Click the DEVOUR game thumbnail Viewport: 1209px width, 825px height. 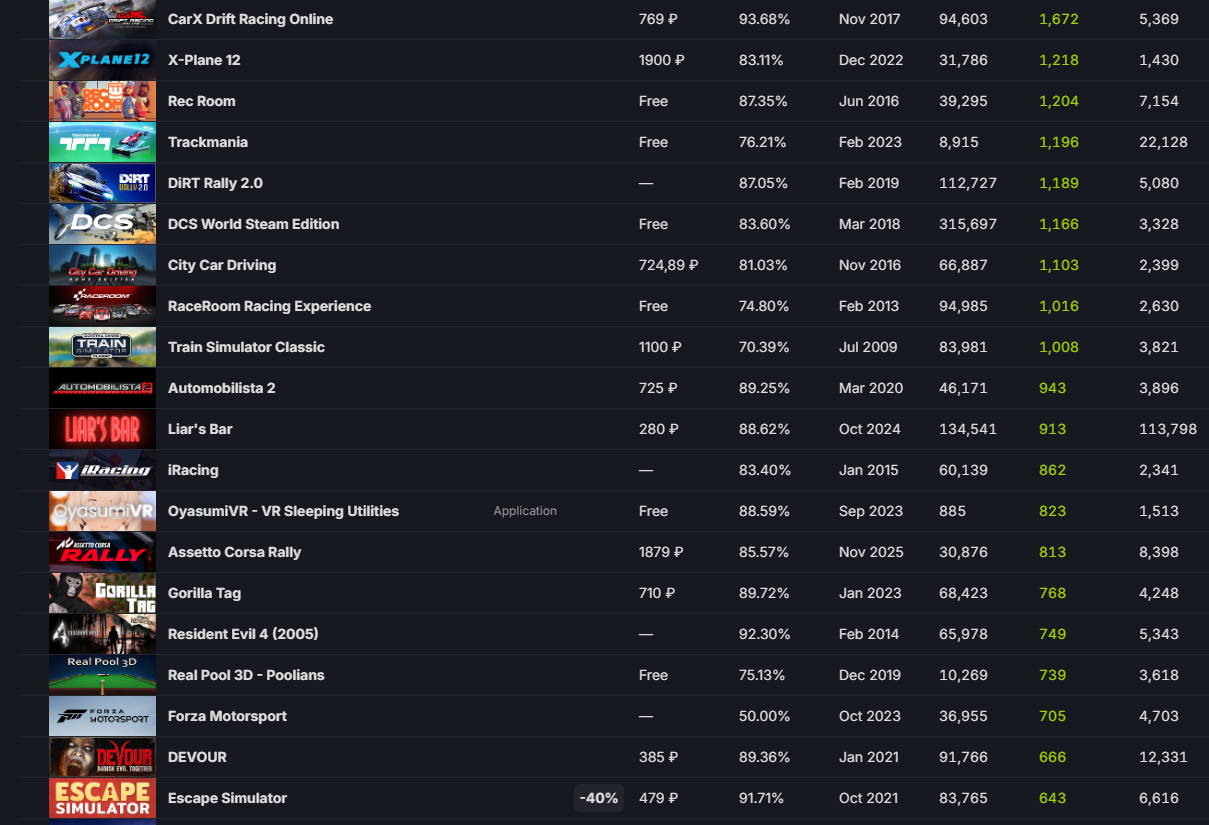102,757
